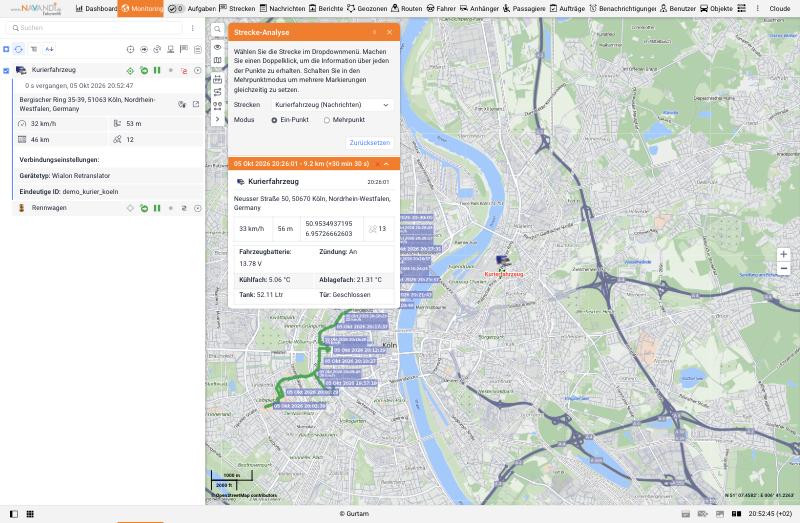Click the Gurtam copyright link
The width and height of the screenshot is (800, 523).
click(354, 514)
